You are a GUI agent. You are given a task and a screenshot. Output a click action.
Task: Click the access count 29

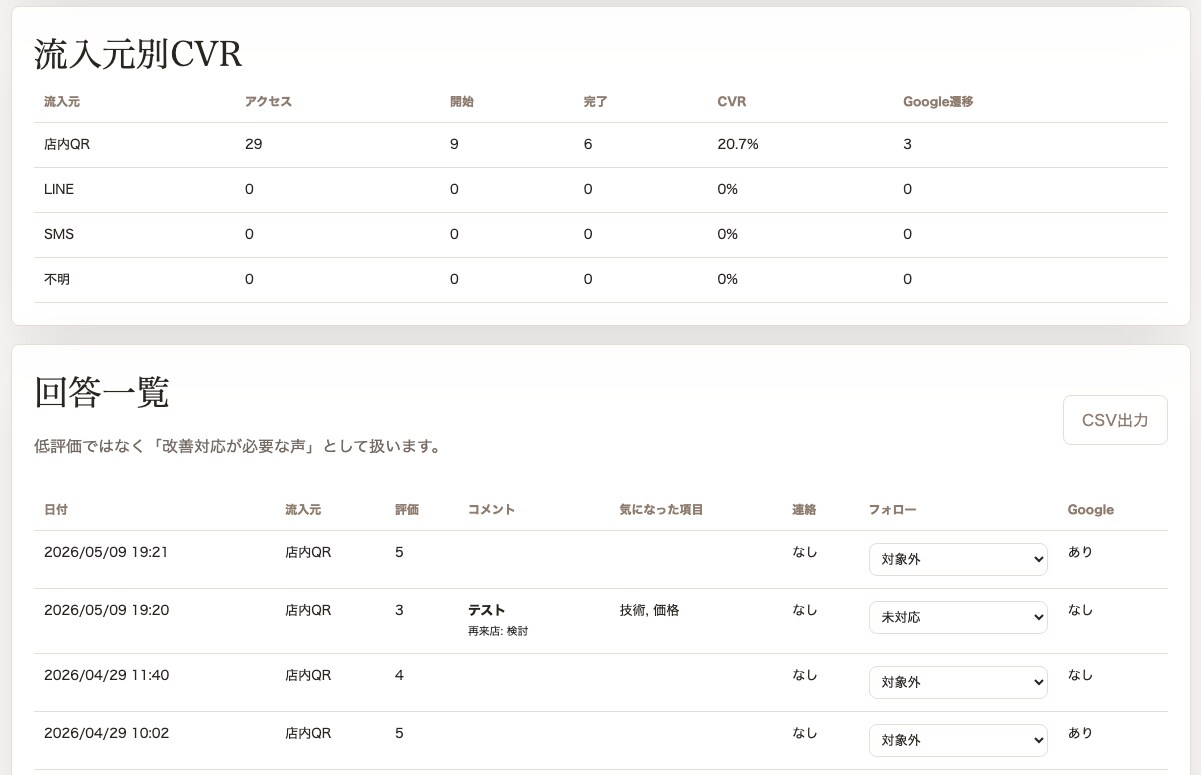click(x=253, y=144)
